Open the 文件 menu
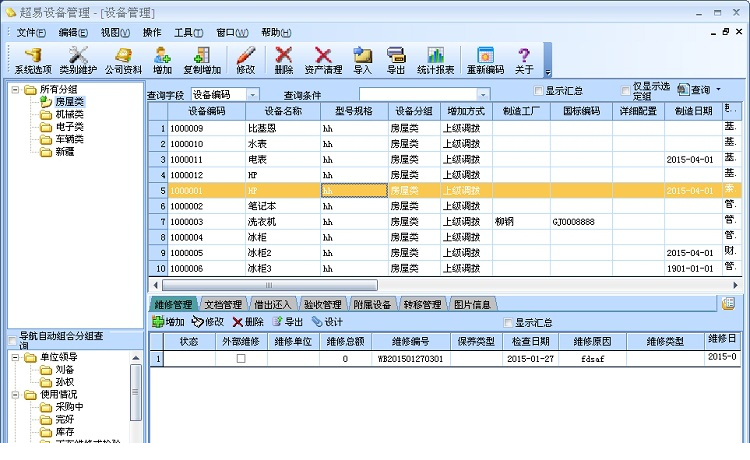The image size is (750, 460). [x=31, y=33]
